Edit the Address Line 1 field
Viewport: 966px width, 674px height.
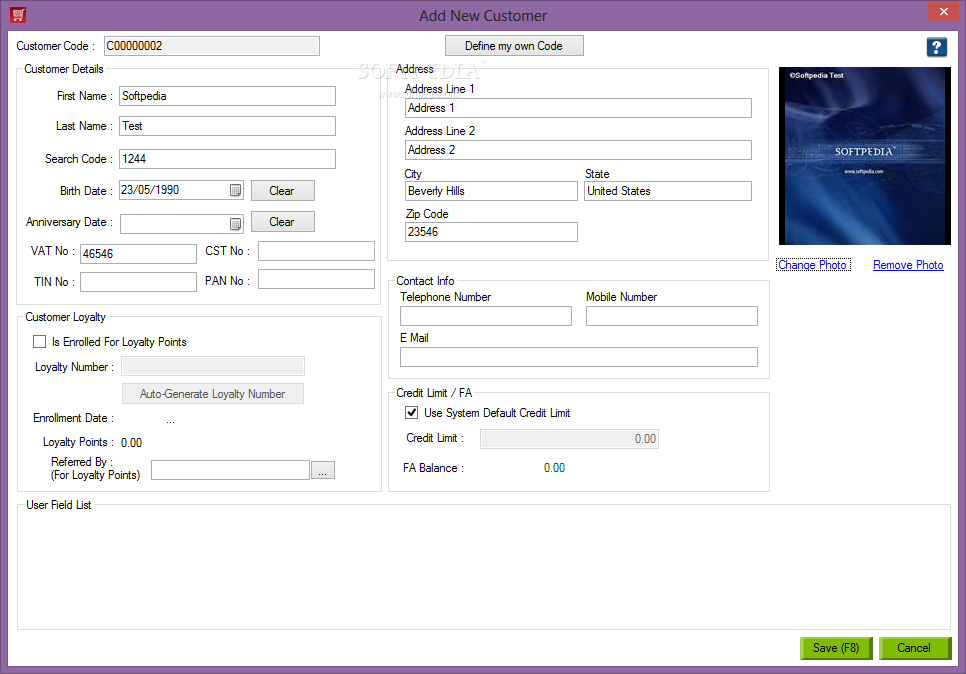coord(578,108)
